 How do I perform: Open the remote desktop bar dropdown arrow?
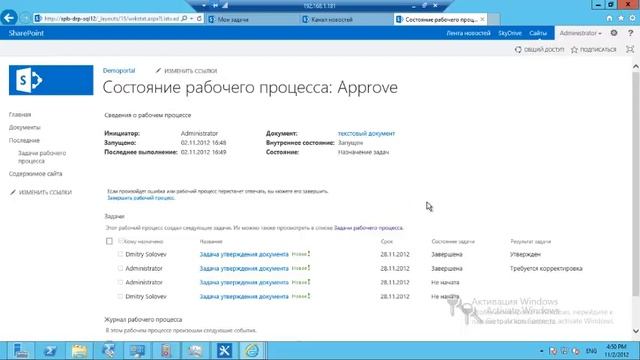tap(204, 5)
